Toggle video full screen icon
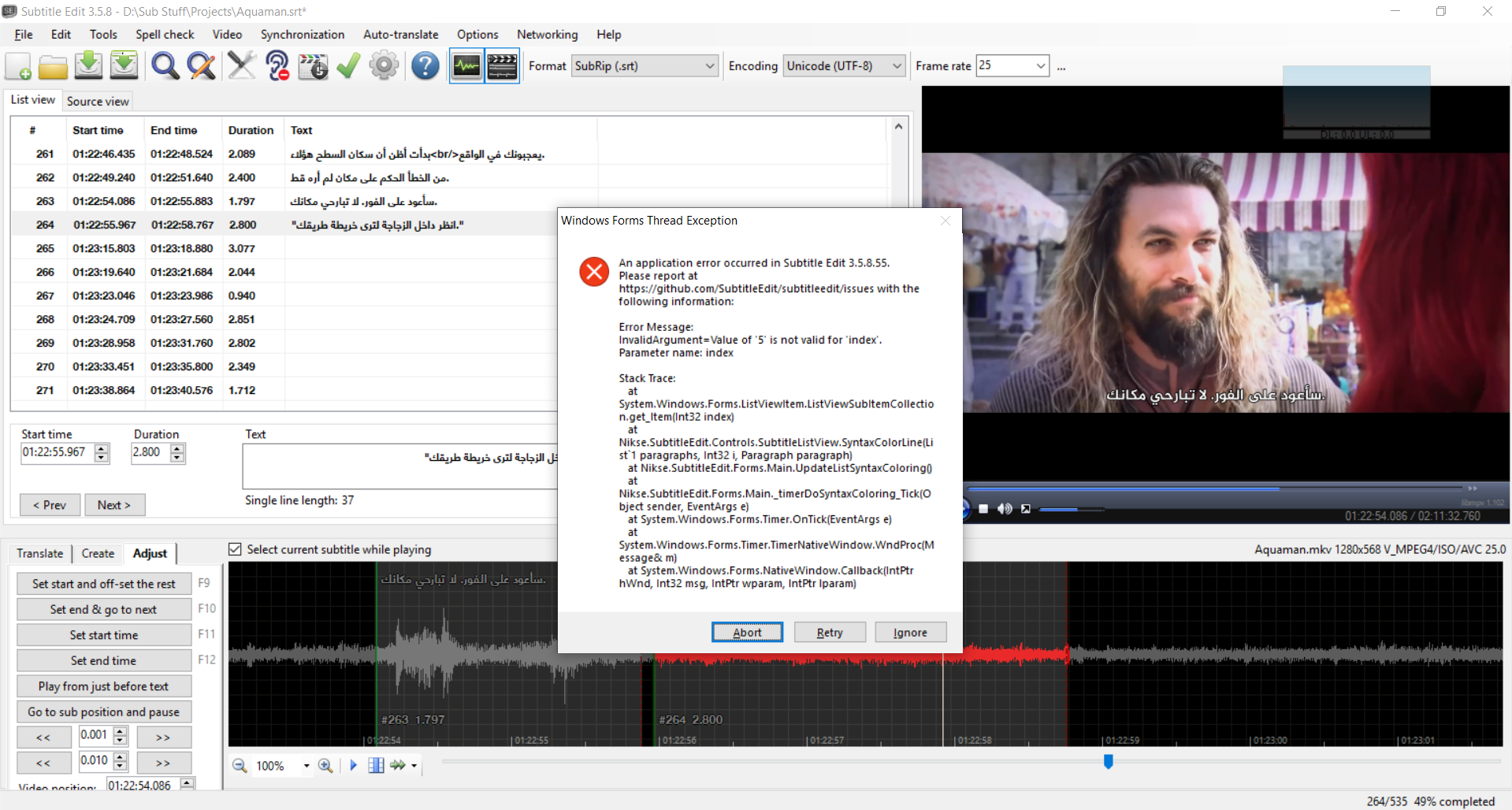1512x810 pixels. [1026, 509]
